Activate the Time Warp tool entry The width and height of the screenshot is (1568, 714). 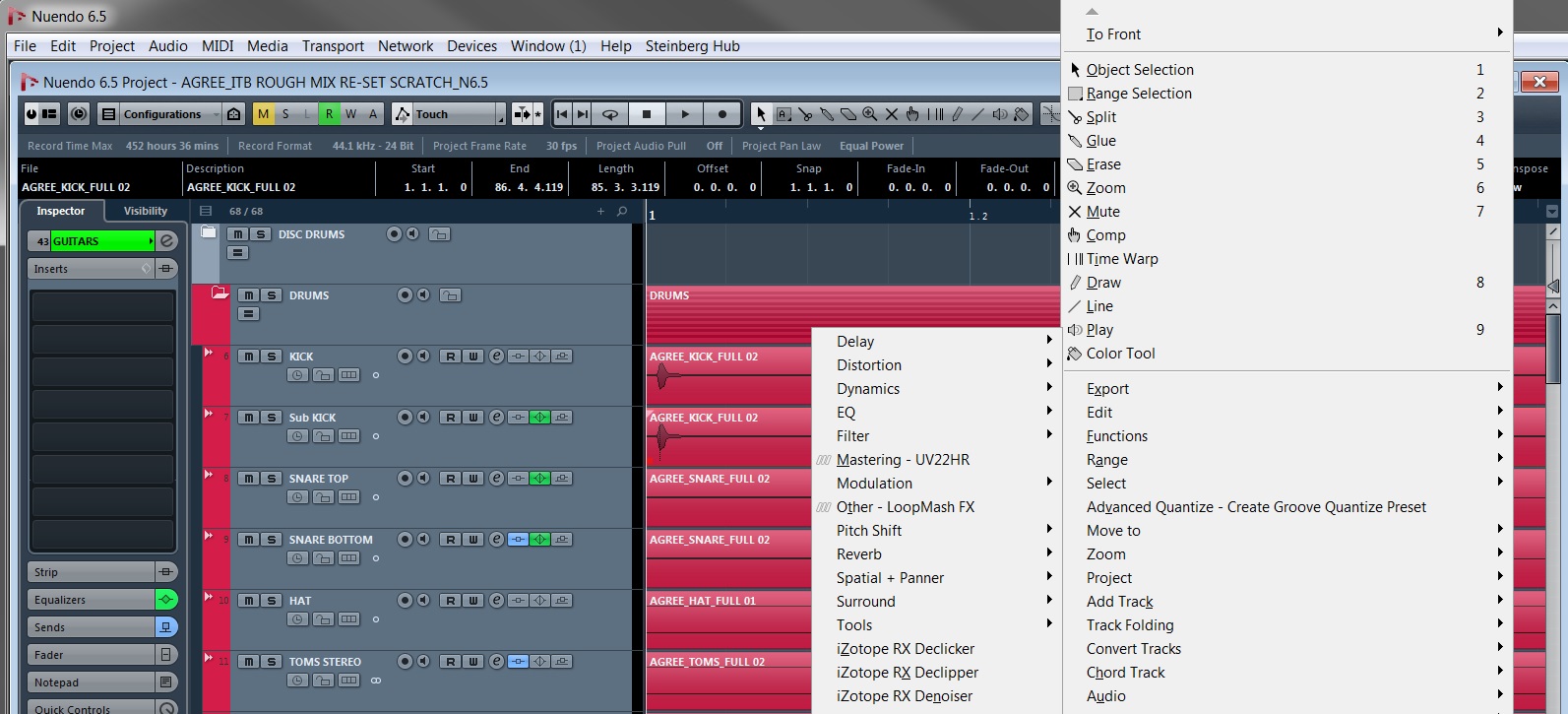tap(1122, 259)
